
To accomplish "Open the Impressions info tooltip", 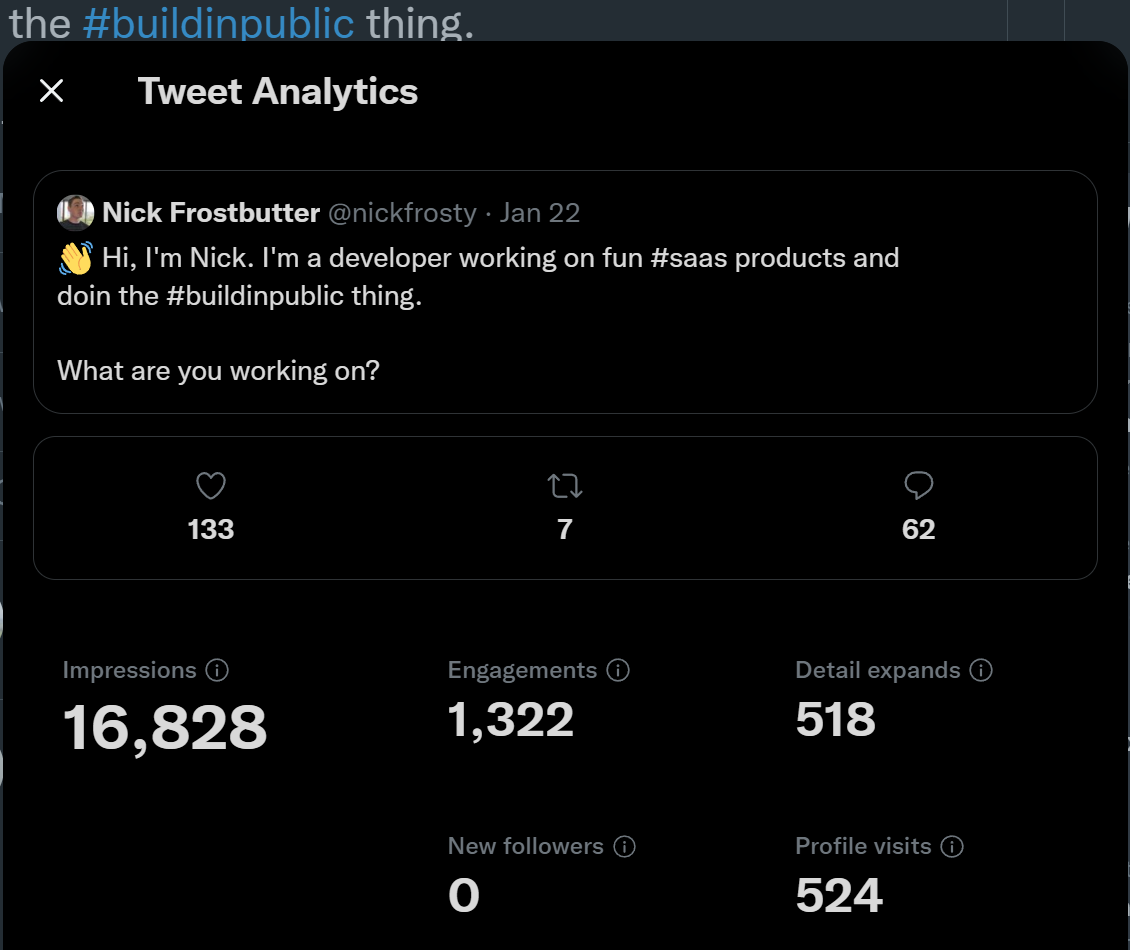I will [218, 671].
